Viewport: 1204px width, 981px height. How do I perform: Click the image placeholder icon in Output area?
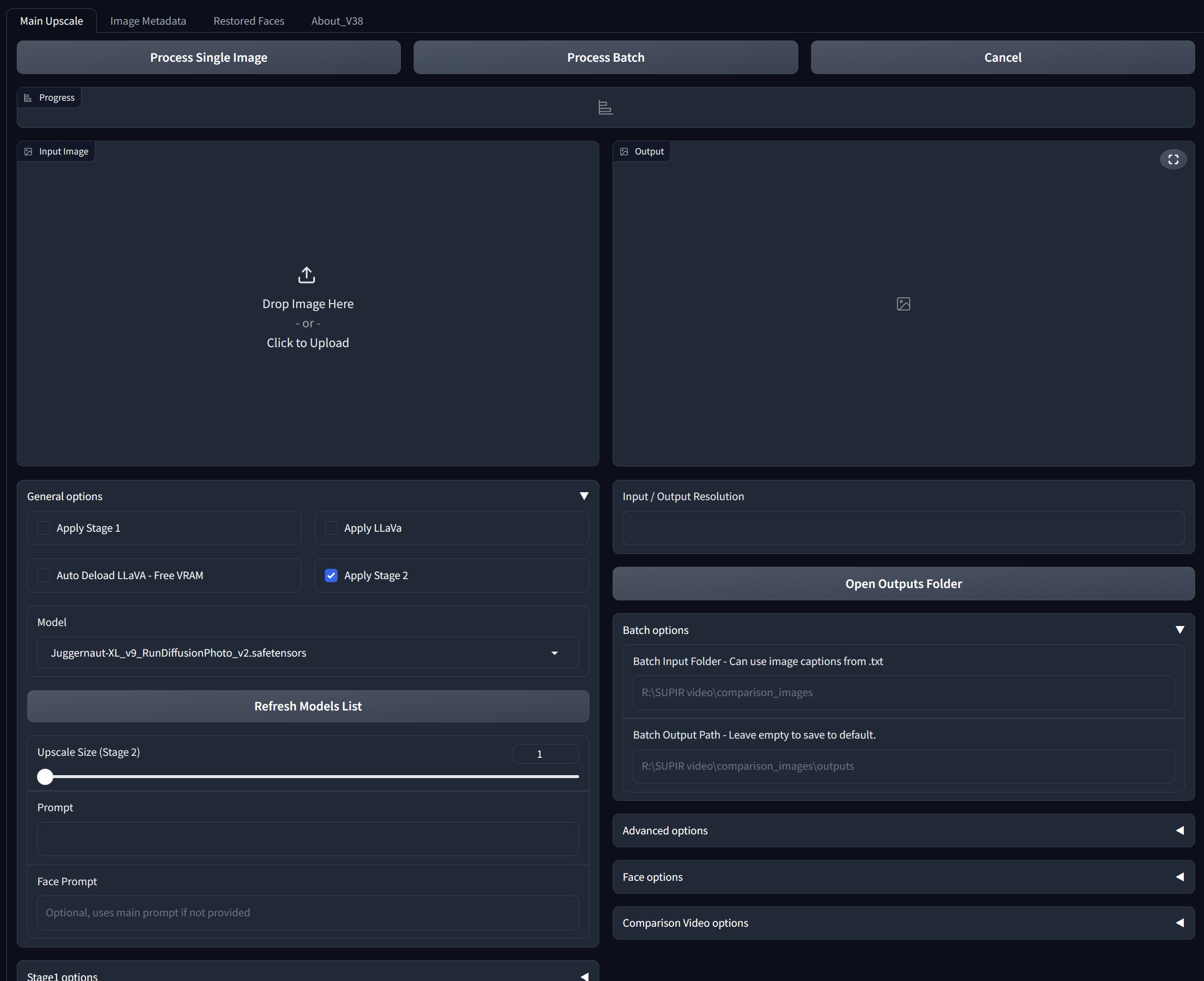903,304
